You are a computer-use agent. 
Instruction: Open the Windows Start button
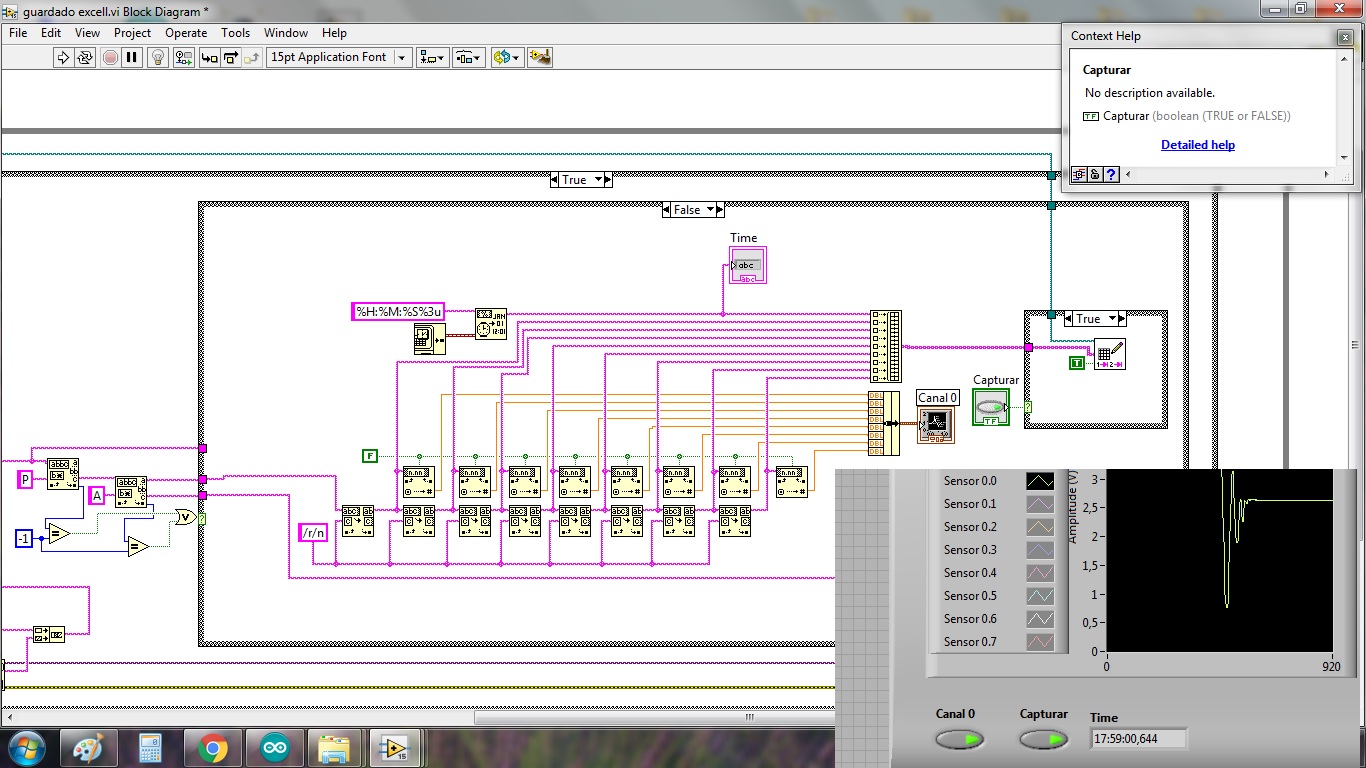pos(25,748)
